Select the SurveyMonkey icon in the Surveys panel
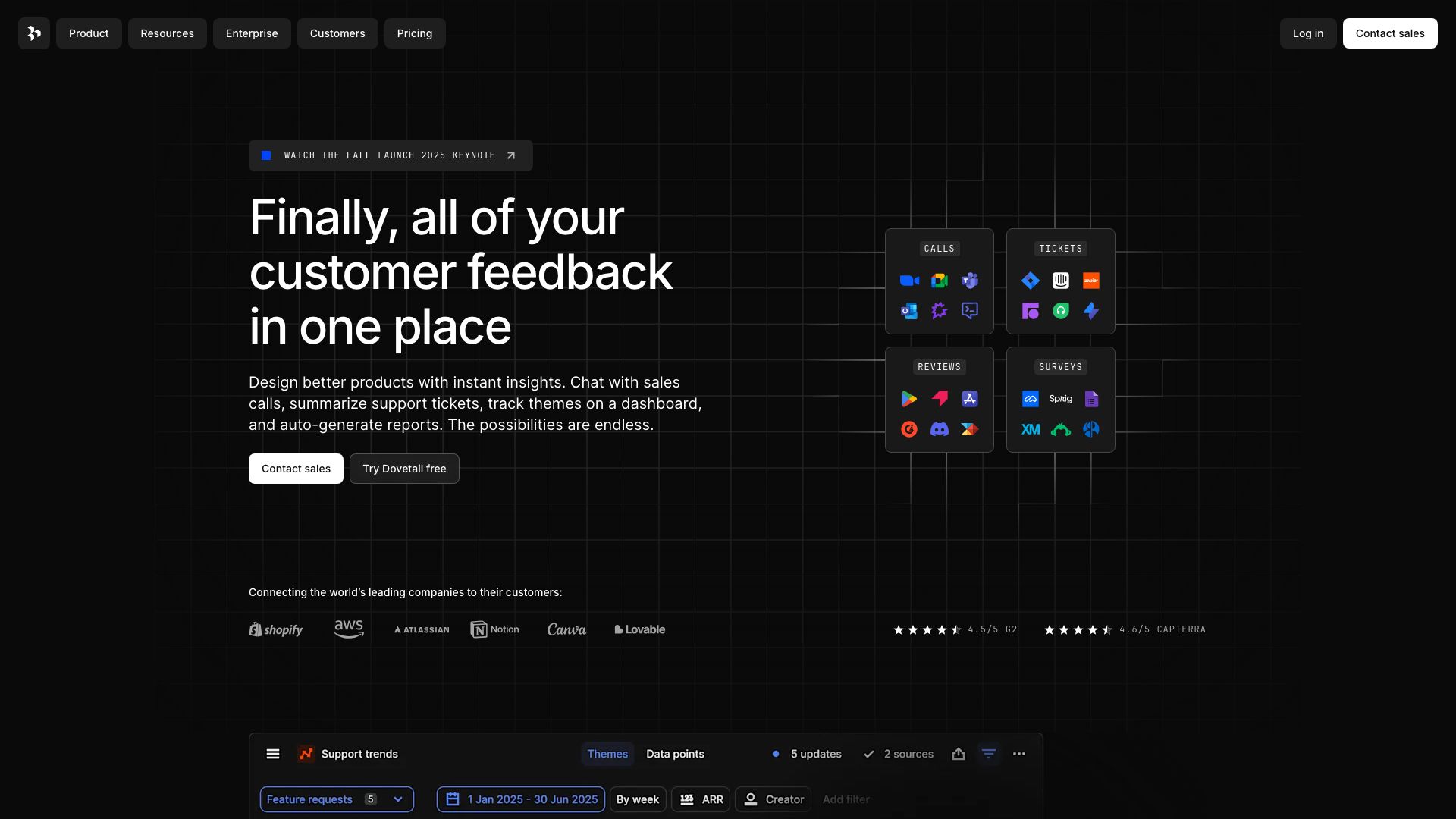1456x819 pixels. [1061, 429]
